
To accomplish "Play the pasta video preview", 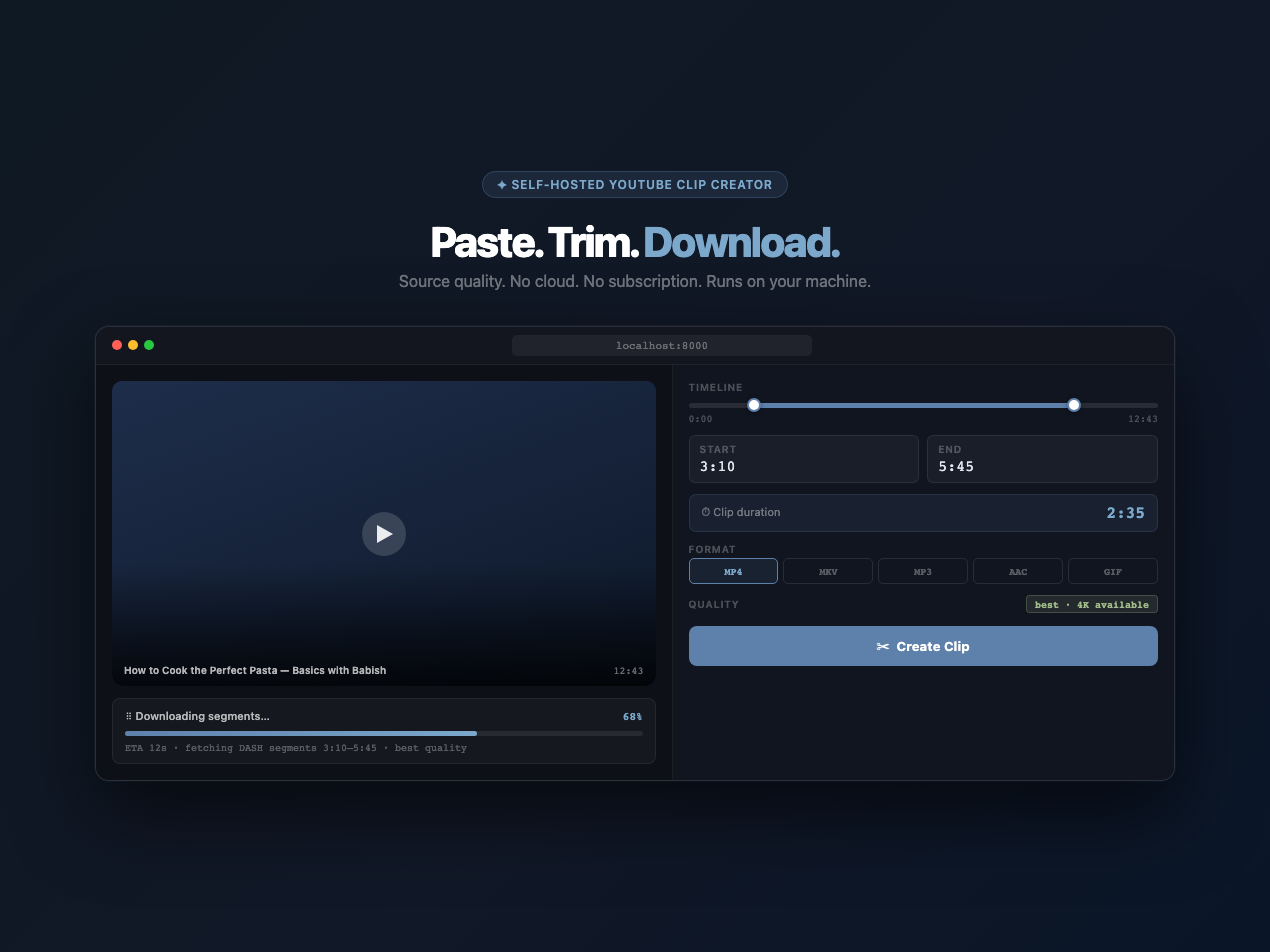I will (x=384, y=534).
